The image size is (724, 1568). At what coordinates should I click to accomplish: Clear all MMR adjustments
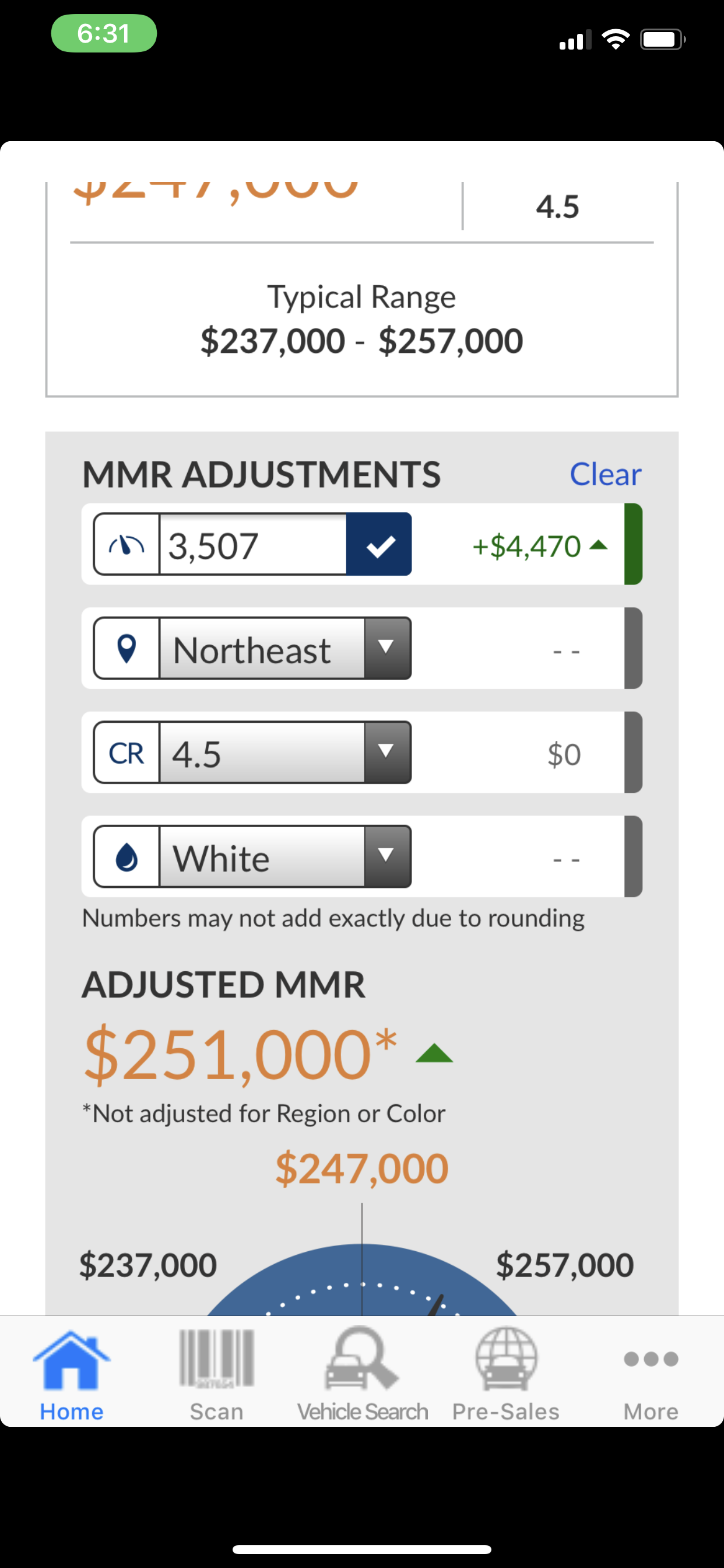[605, 474]
